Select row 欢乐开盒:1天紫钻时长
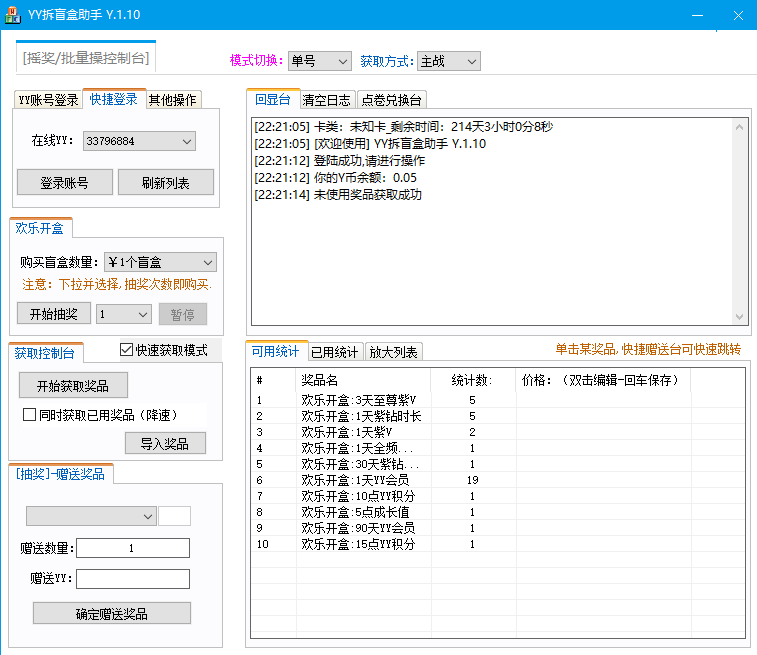This screenshot has width=757, height=655. (x=498, y=416)
